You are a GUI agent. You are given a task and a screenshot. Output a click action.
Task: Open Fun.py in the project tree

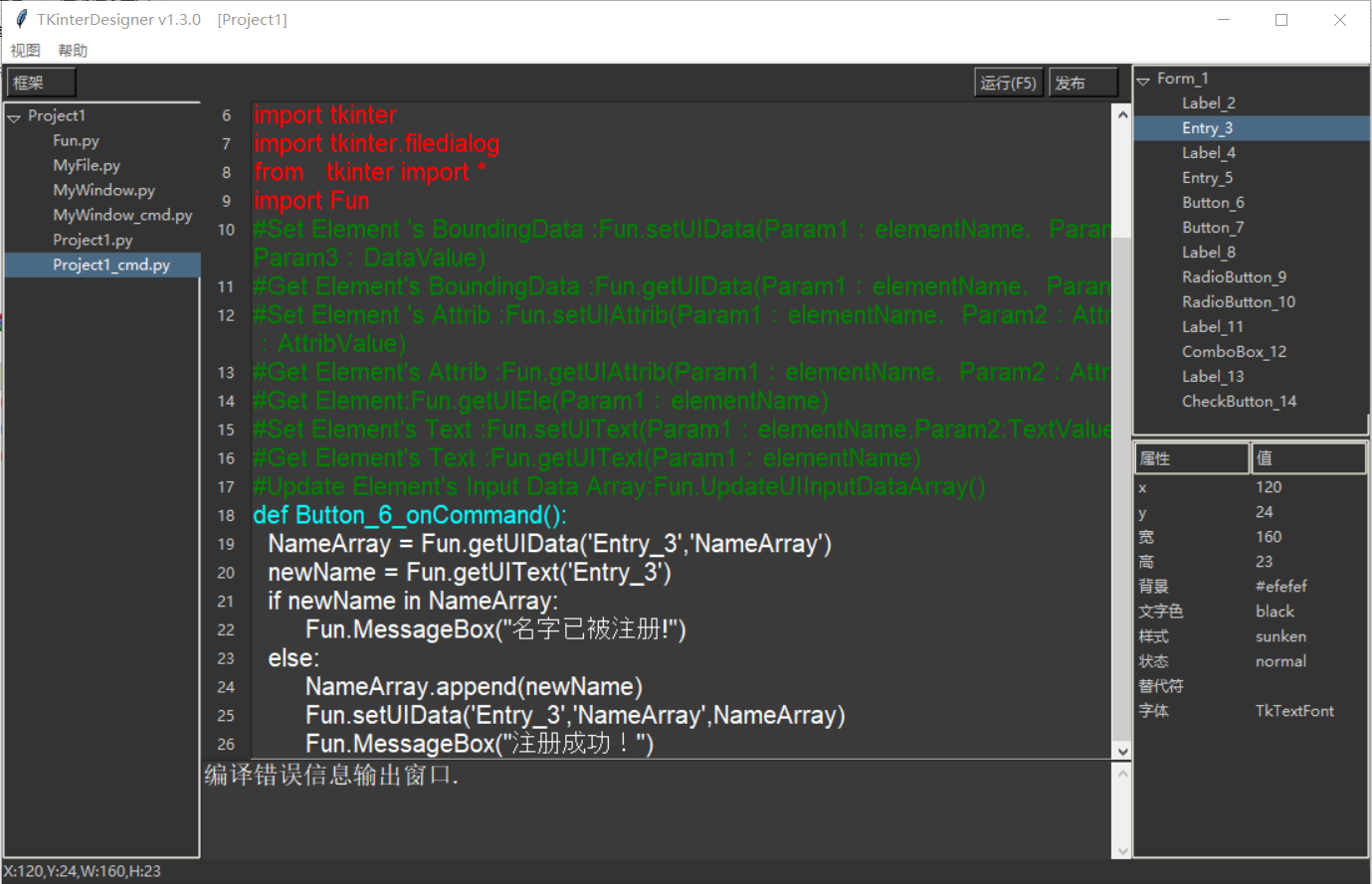[76, 140]
